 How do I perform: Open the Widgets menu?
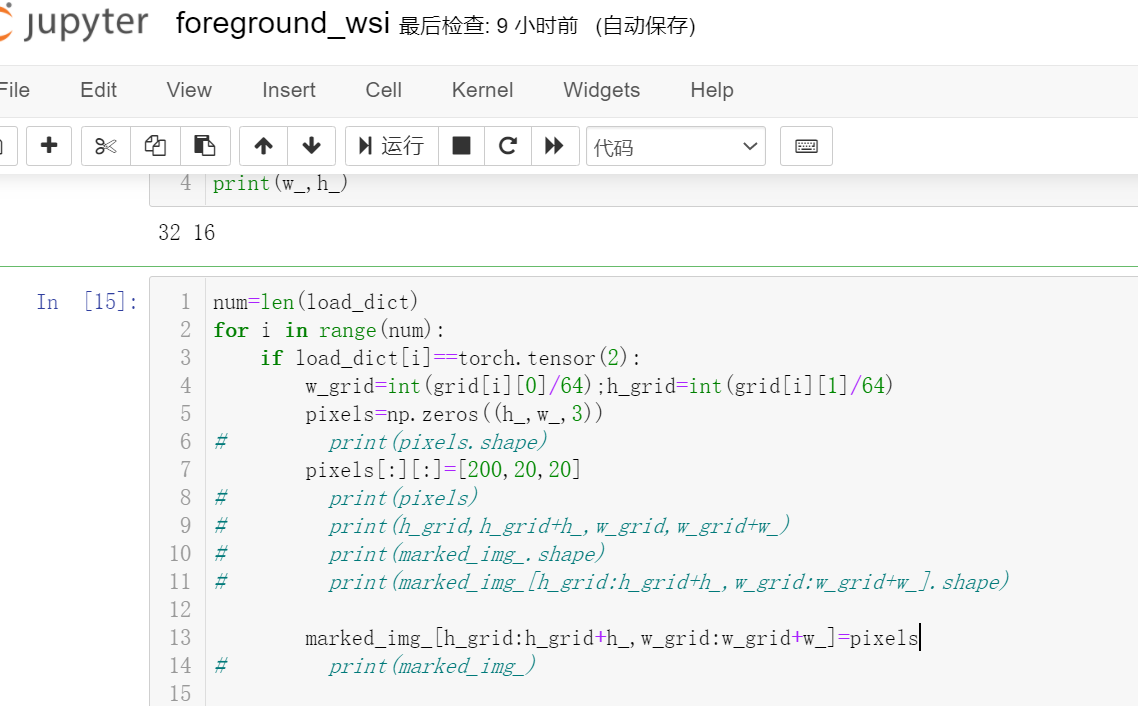(601, 90)
